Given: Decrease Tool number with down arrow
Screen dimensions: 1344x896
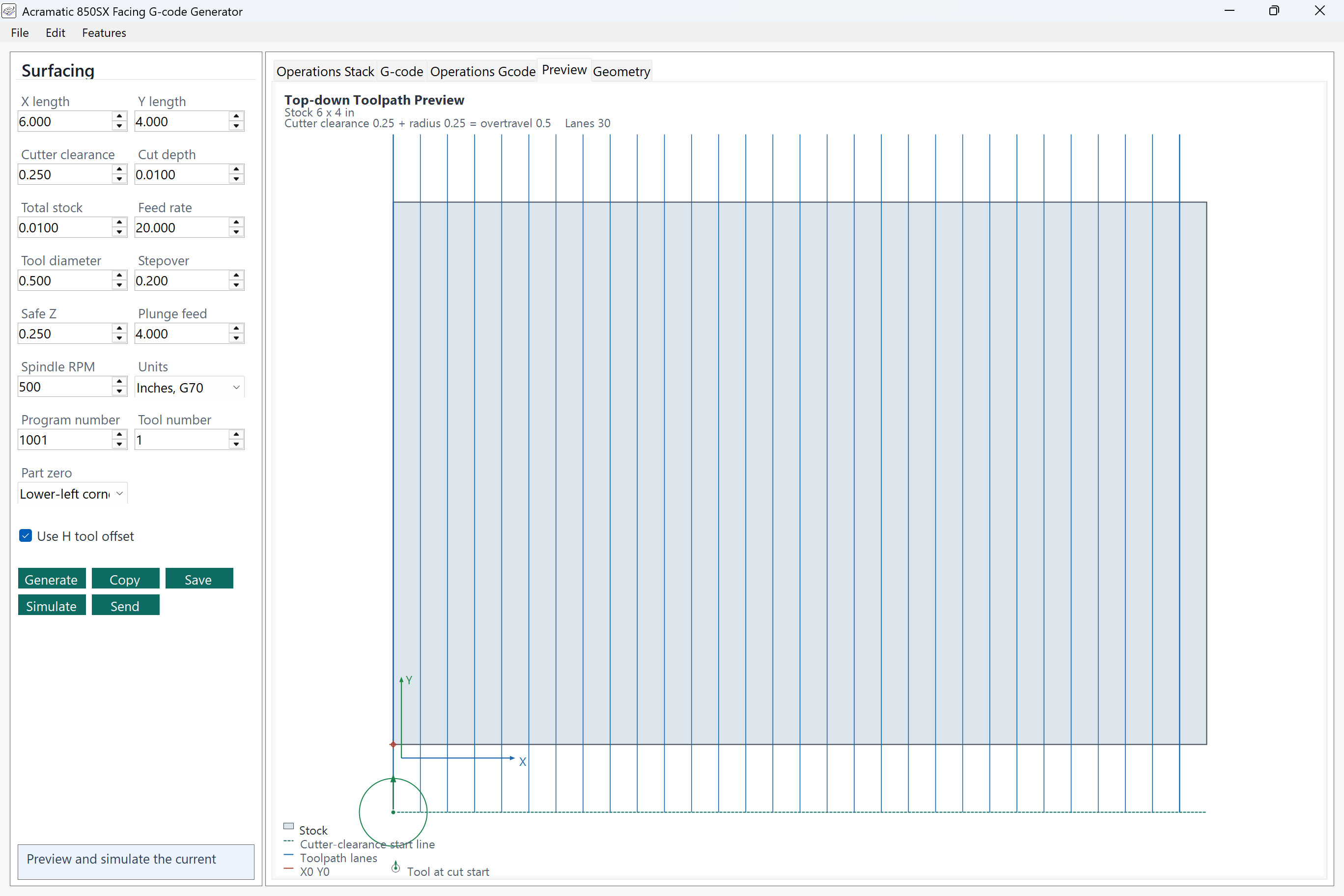Looking at the screenshot, I should point(236,445).
